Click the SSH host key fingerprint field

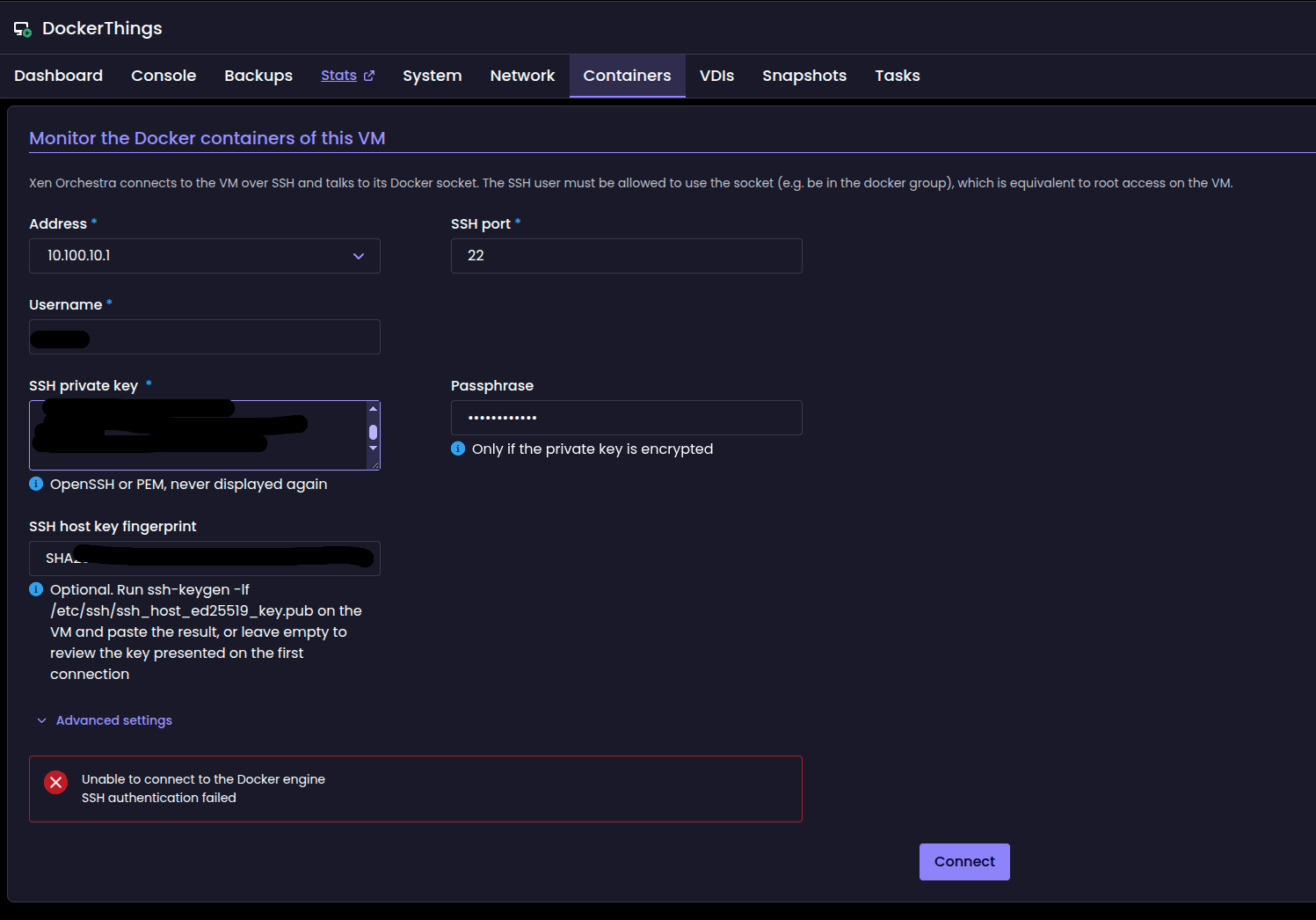coord(205,559)
